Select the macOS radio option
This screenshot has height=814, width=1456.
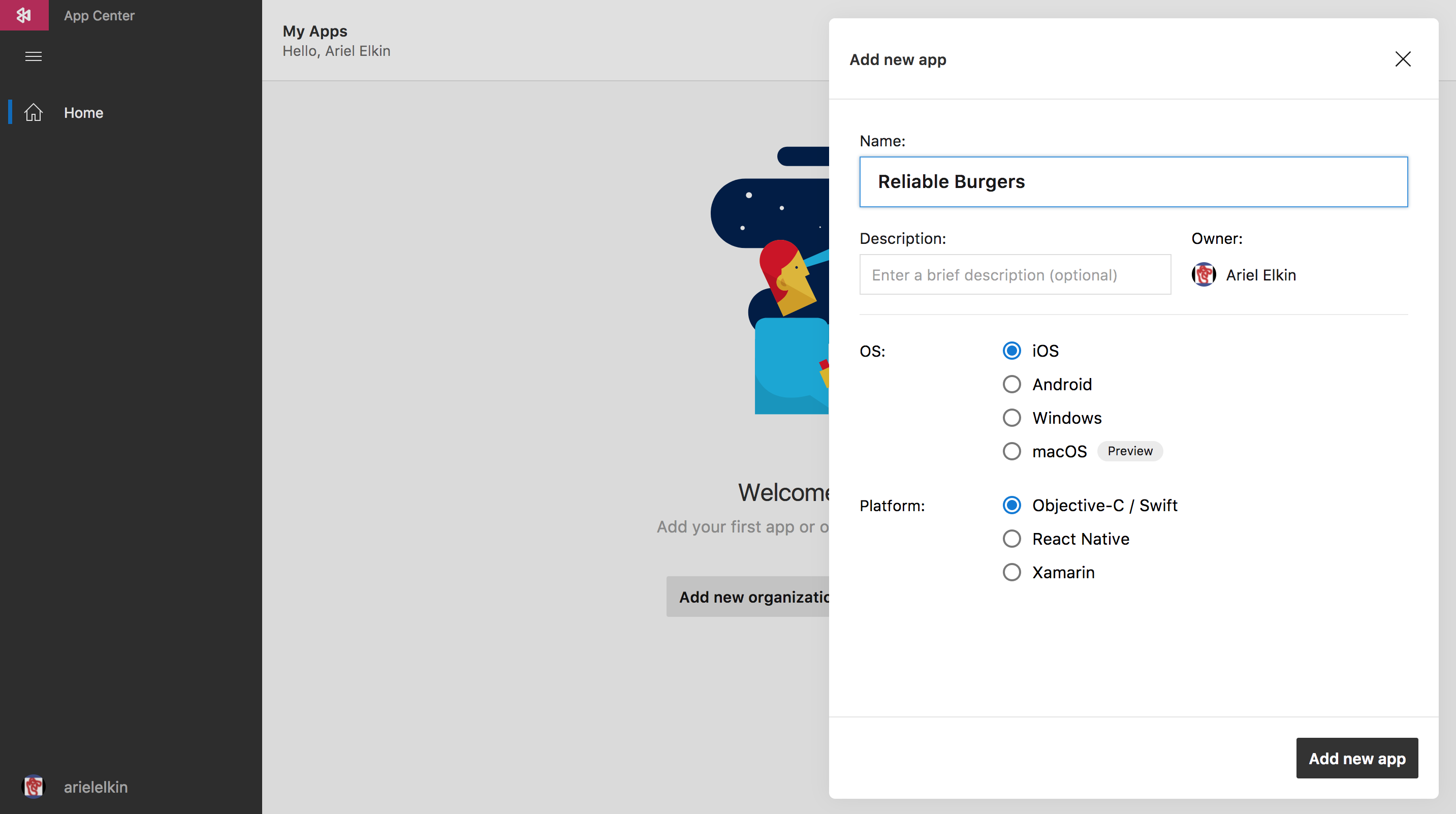point(1012,451)
